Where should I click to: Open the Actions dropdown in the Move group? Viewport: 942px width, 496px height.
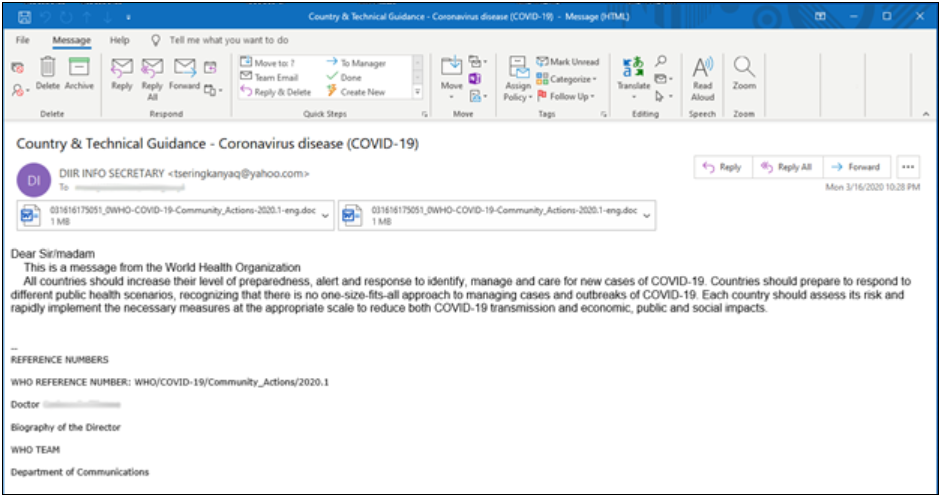tap(478, 96)
